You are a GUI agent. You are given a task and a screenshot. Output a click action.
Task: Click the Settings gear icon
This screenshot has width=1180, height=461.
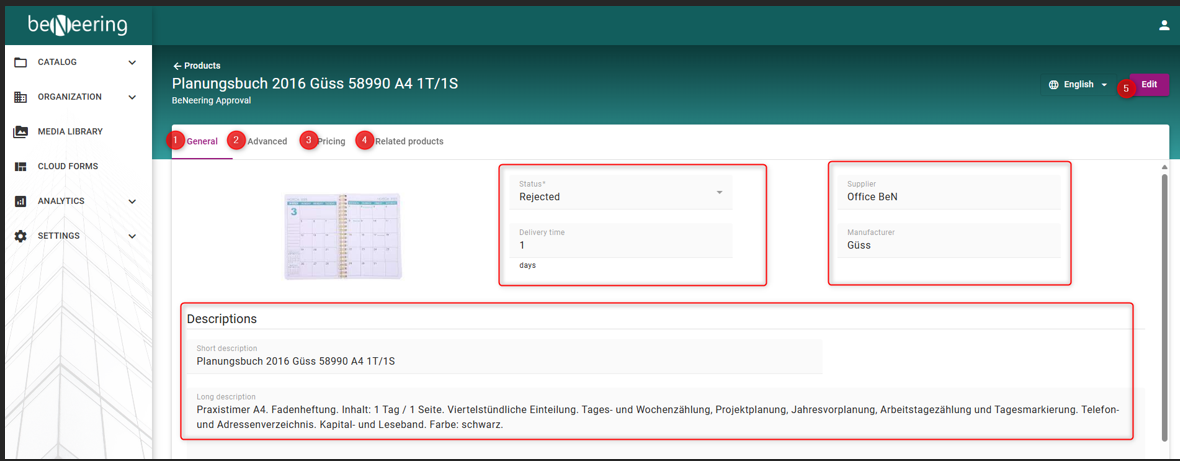[20, 236]
